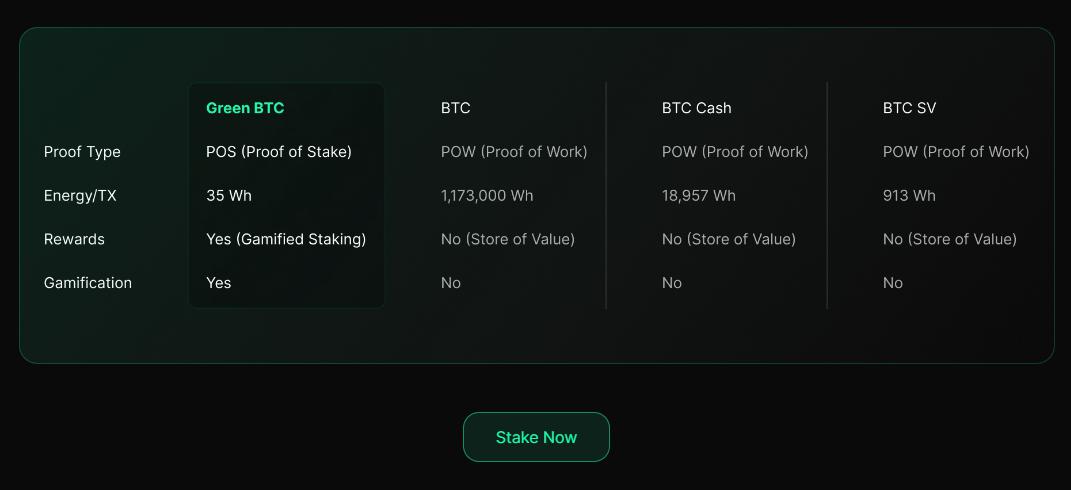Click the Rewards row label
1071x490 pixels.
point(74,239)
